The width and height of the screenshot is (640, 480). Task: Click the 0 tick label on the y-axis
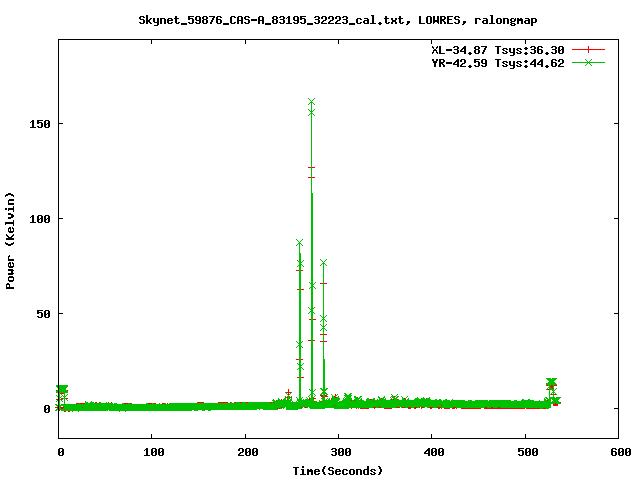click(47, 409)
